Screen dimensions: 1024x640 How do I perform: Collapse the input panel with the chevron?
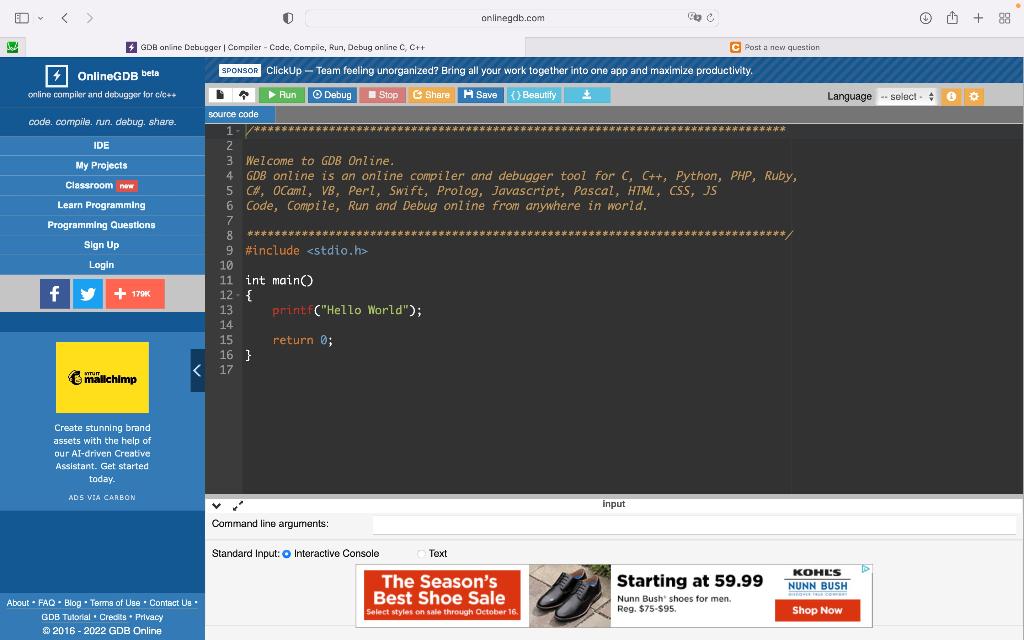[x=215, y=505]
